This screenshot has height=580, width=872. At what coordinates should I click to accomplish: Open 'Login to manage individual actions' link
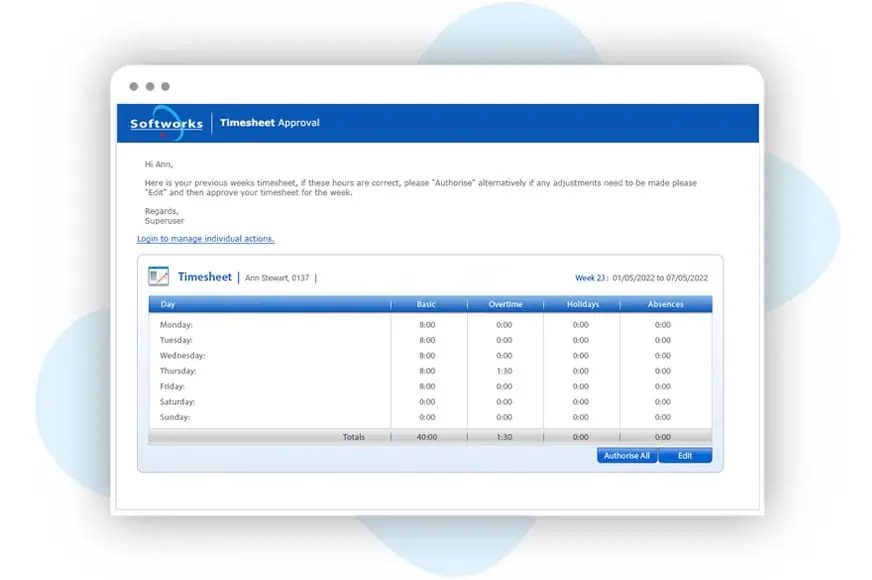(x=206, y=239)
